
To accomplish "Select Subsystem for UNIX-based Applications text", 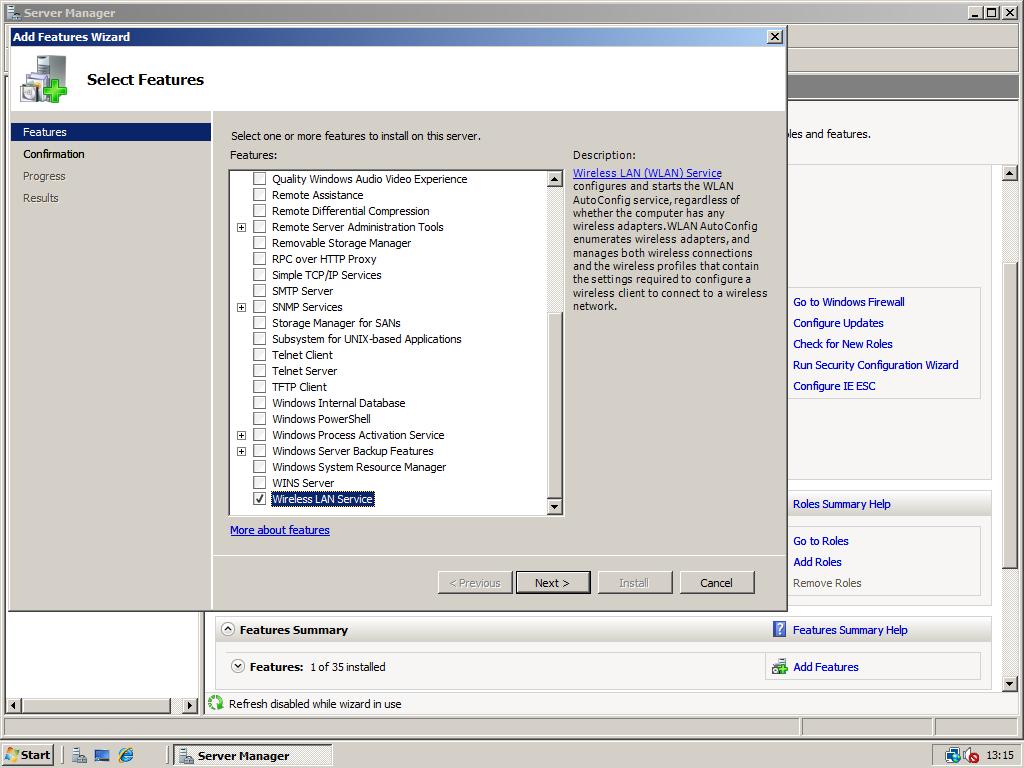I will 366,339.
